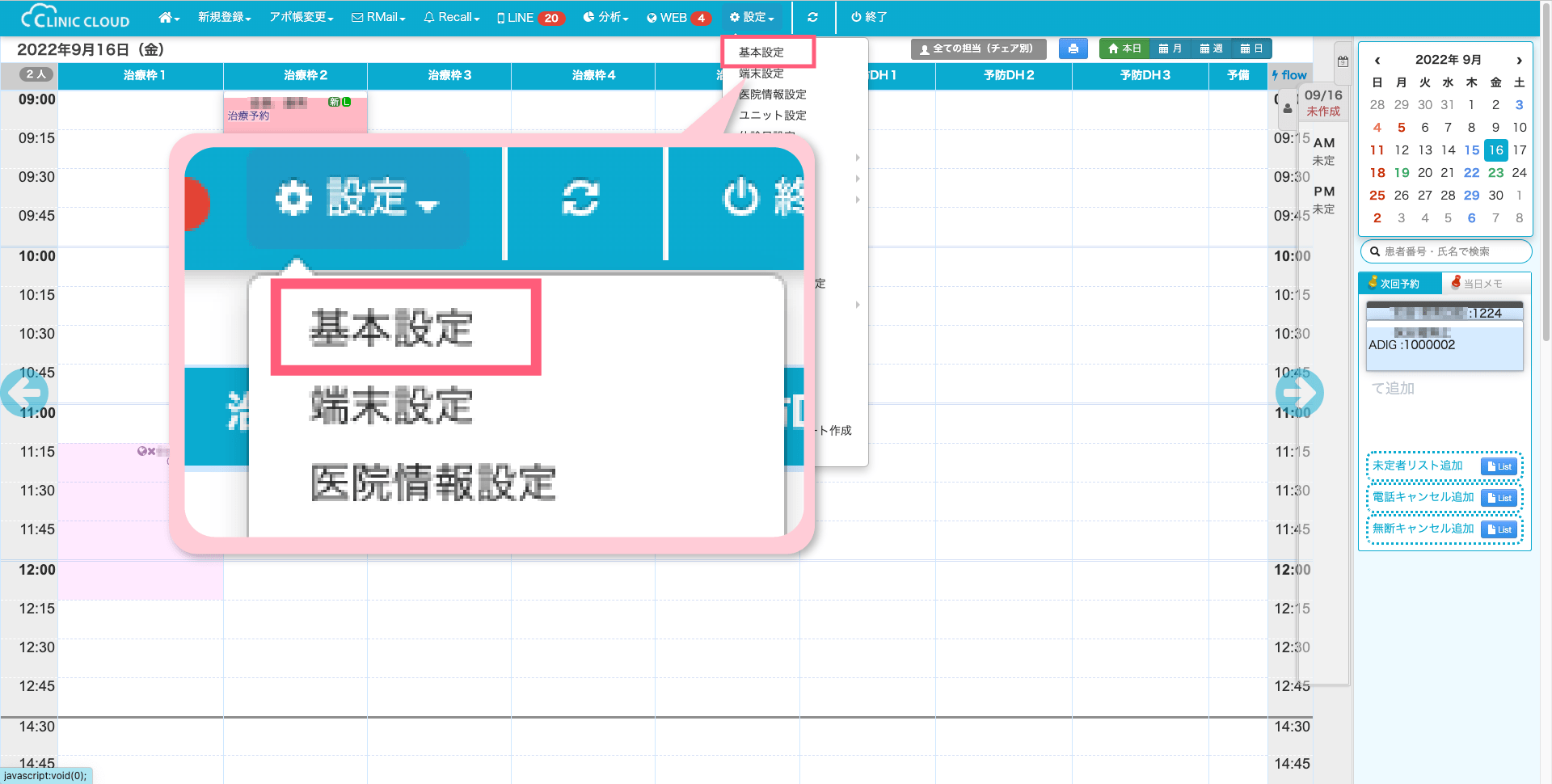Click the patient search input field
This screenshot has height=784, width=1552.
(x=1452, y=251)
